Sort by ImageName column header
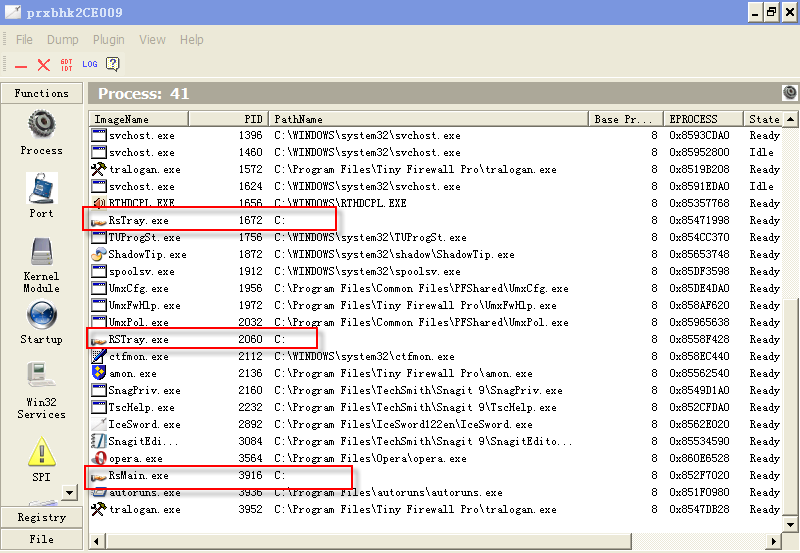Image resolution: width=800 pixels, height=553 pixels. [138, 119]
